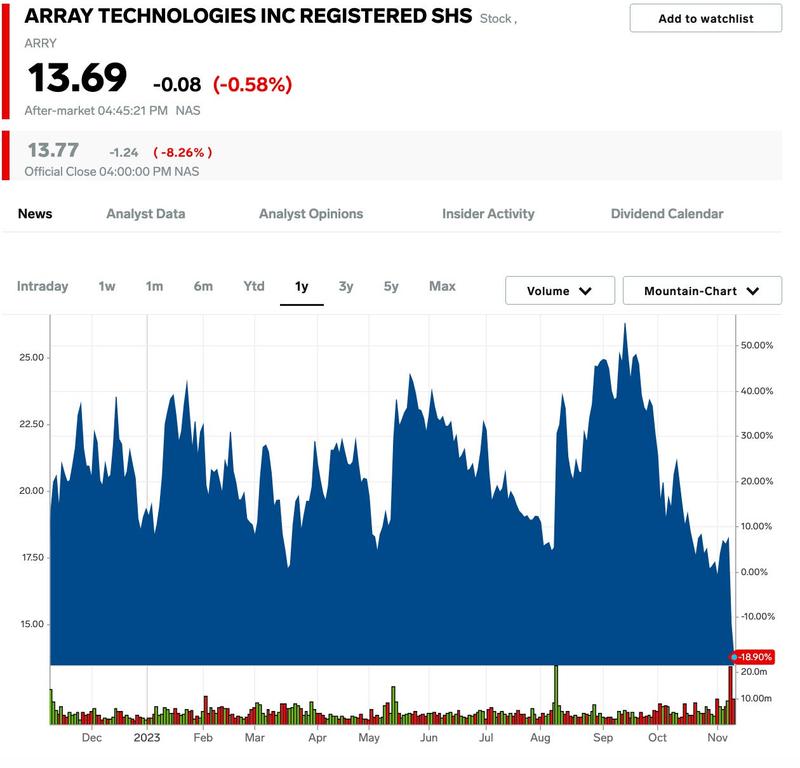800x768 pixels.
Task: Click the ARRY ticker symbol text
Action: tap(40, 43)
